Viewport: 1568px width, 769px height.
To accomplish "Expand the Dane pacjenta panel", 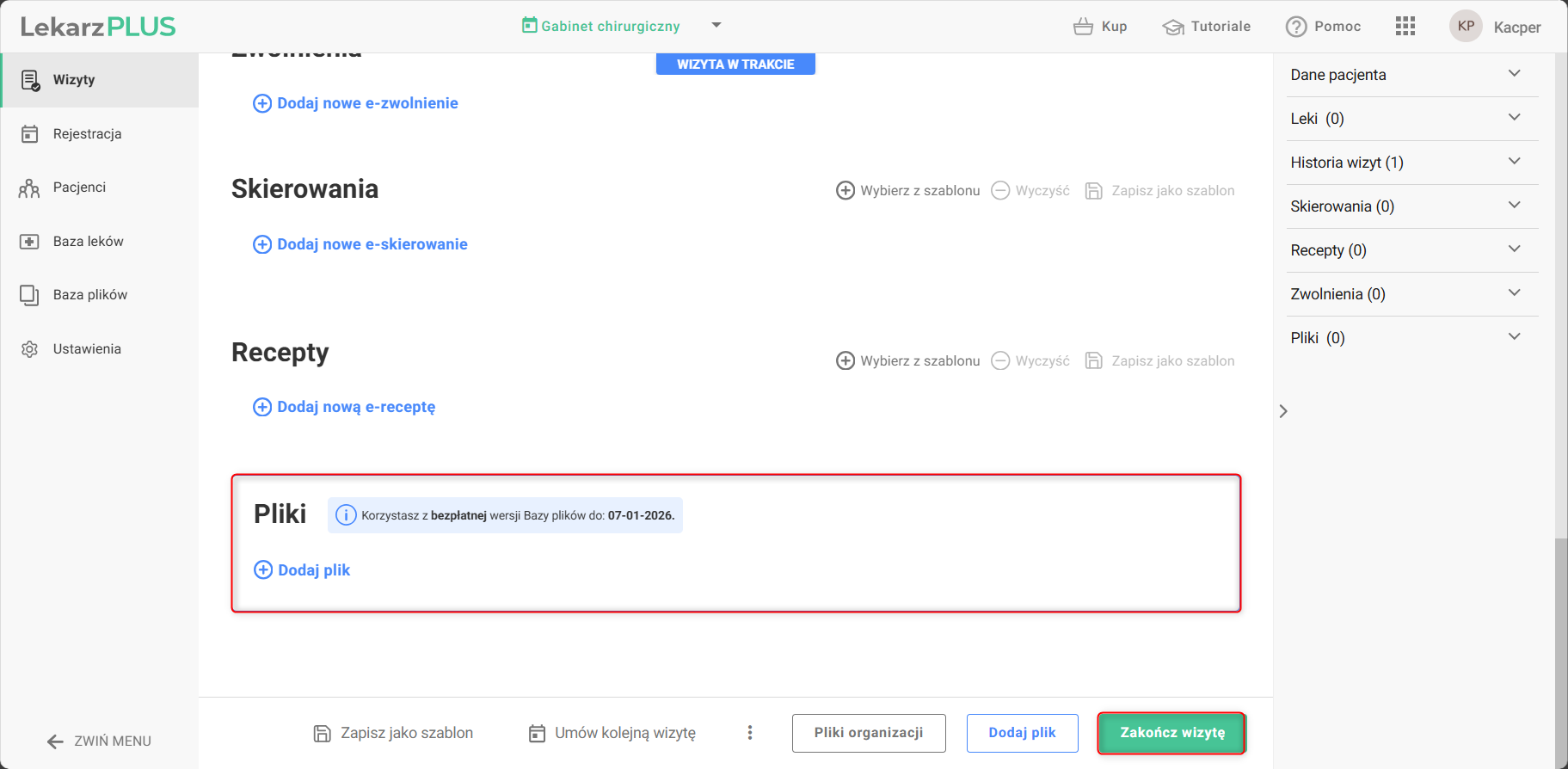I will [x=1514, y=74].
